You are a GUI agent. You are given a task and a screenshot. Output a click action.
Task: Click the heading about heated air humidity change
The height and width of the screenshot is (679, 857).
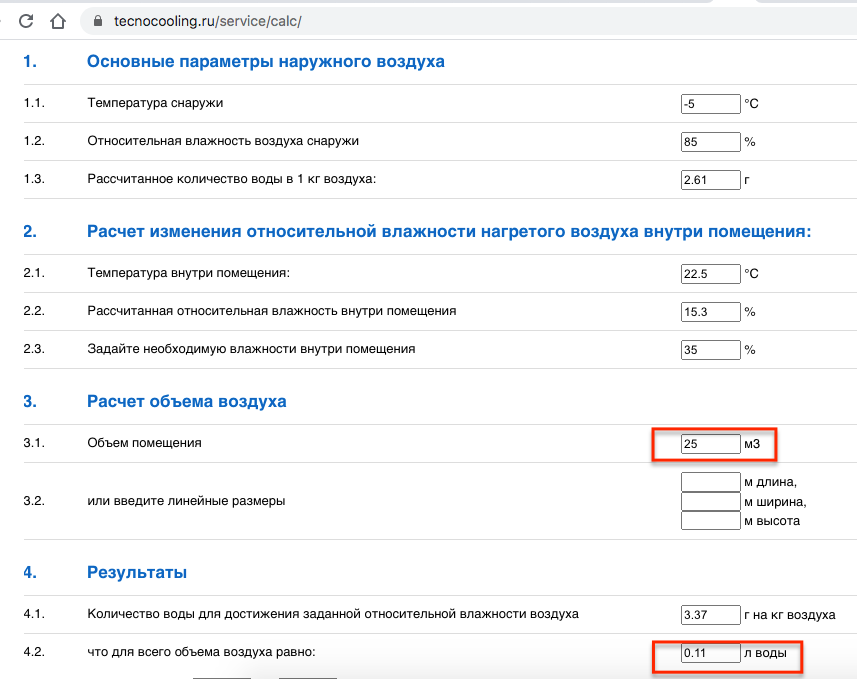(x=449, y=232)
